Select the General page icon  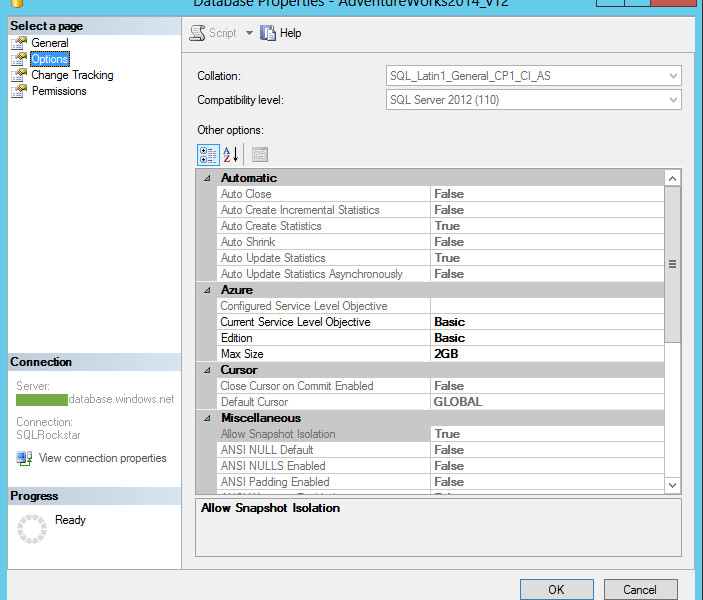19,43
